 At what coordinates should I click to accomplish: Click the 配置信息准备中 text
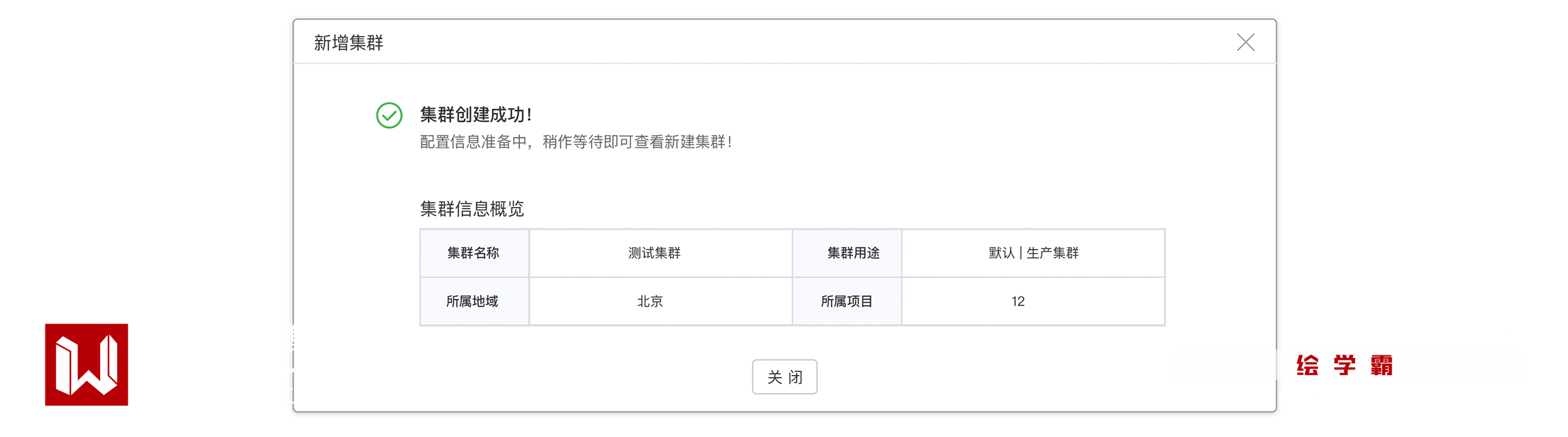point(473,142)
